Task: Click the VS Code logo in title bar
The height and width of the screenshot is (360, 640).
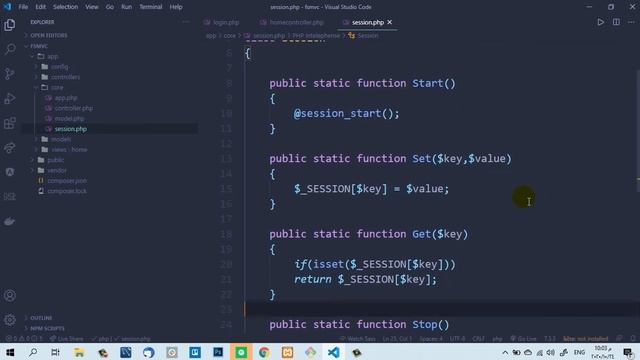Action: [7, 7]
